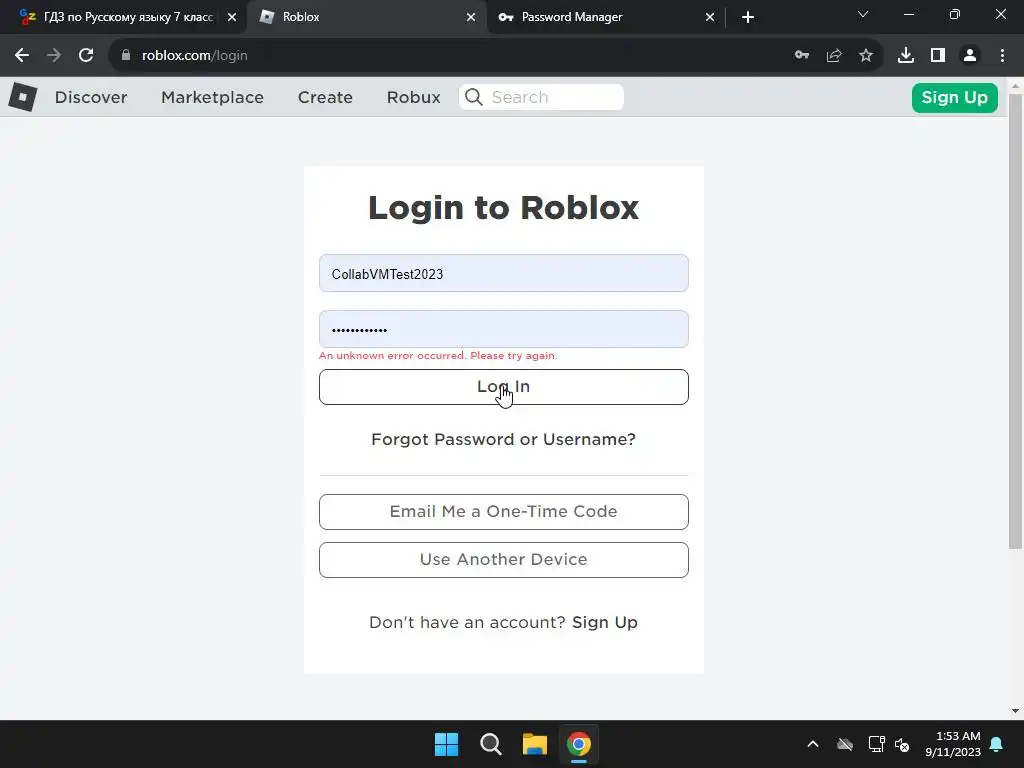
Task: Open clock showing 1:53 AM
Action: [x=953, y=744]
